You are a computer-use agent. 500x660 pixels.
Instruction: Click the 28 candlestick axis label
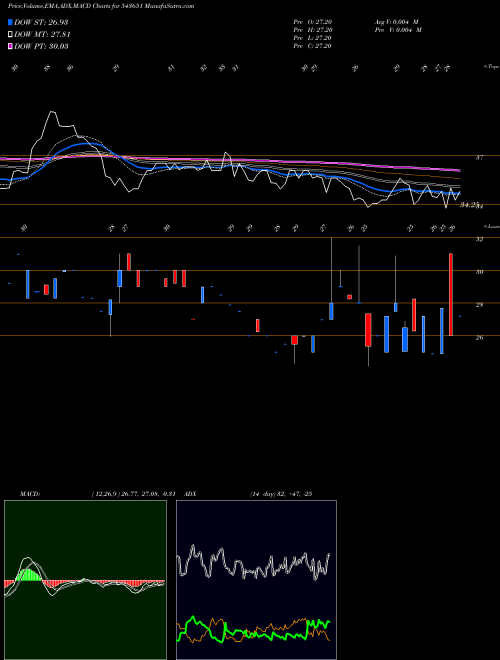pyautogui.click(x=479, y=305)
